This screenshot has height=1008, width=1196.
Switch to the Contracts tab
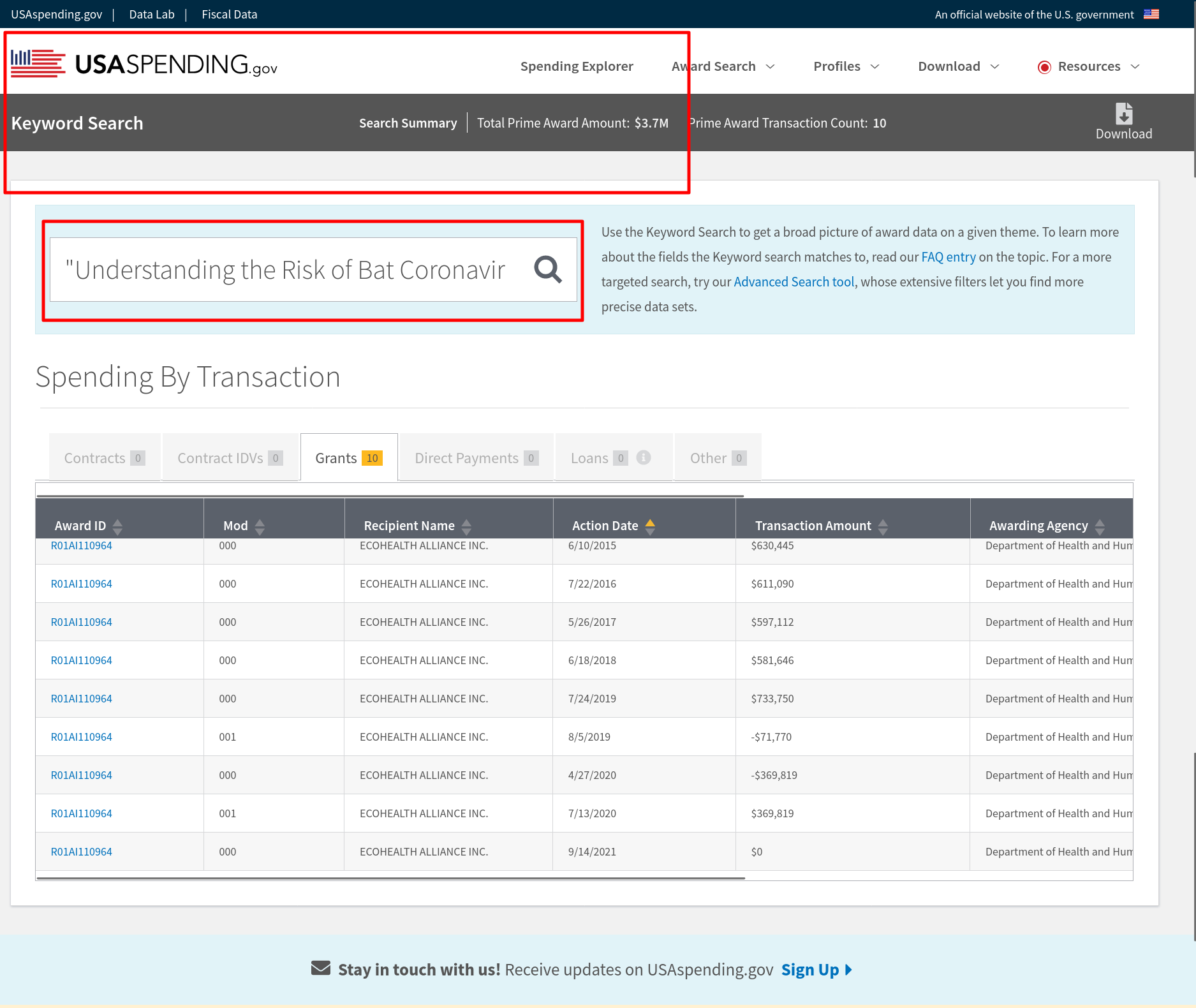[x=105, y=457]
